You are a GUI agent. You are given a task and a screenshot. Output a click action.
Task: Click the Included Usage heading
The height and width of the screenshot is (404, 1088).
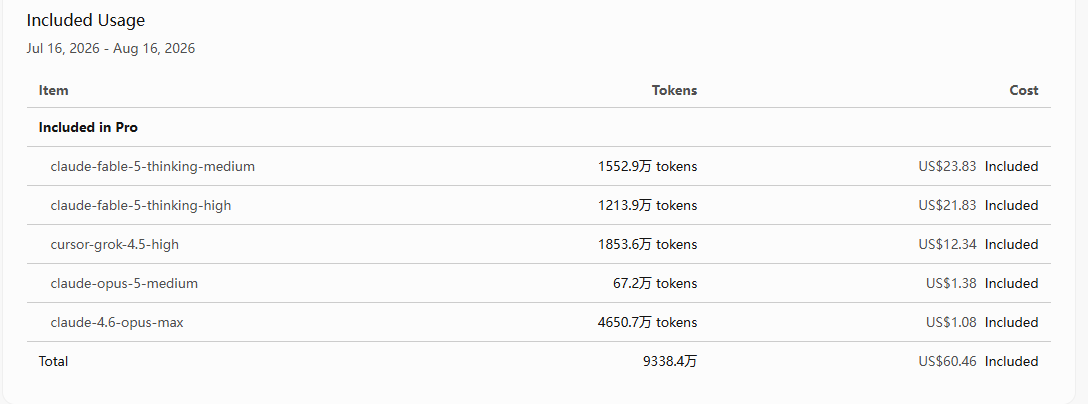click(x=85, y=21)
